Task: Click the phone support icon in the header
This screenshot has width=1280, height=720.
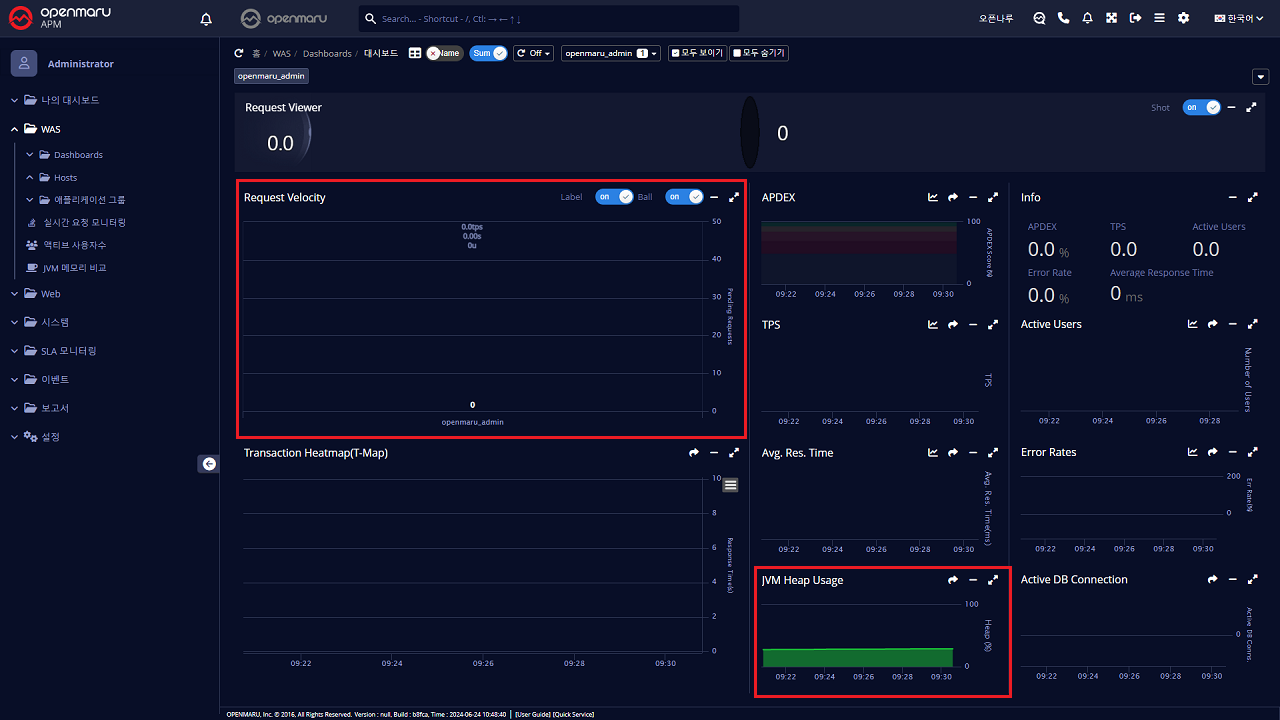Action: [x=1063, y=18]
